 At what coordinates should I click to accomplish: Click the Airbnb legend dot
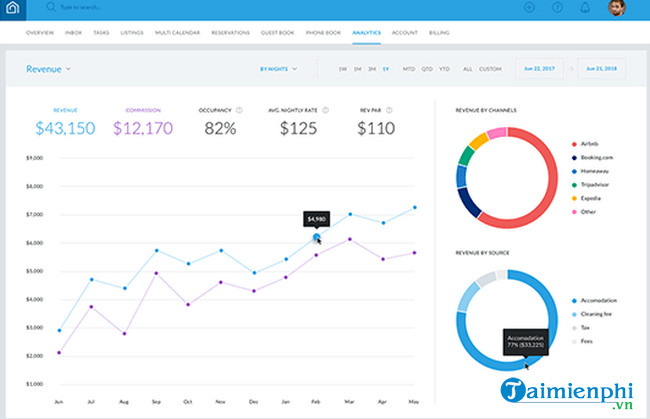[x=573, y=143]
